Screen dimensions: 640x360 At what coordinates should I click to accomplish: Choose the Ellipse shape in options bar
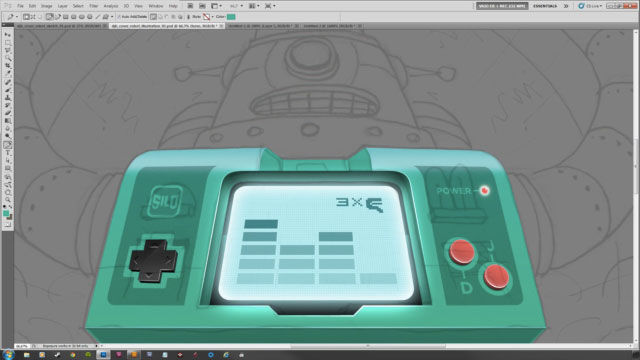(82, 17)
